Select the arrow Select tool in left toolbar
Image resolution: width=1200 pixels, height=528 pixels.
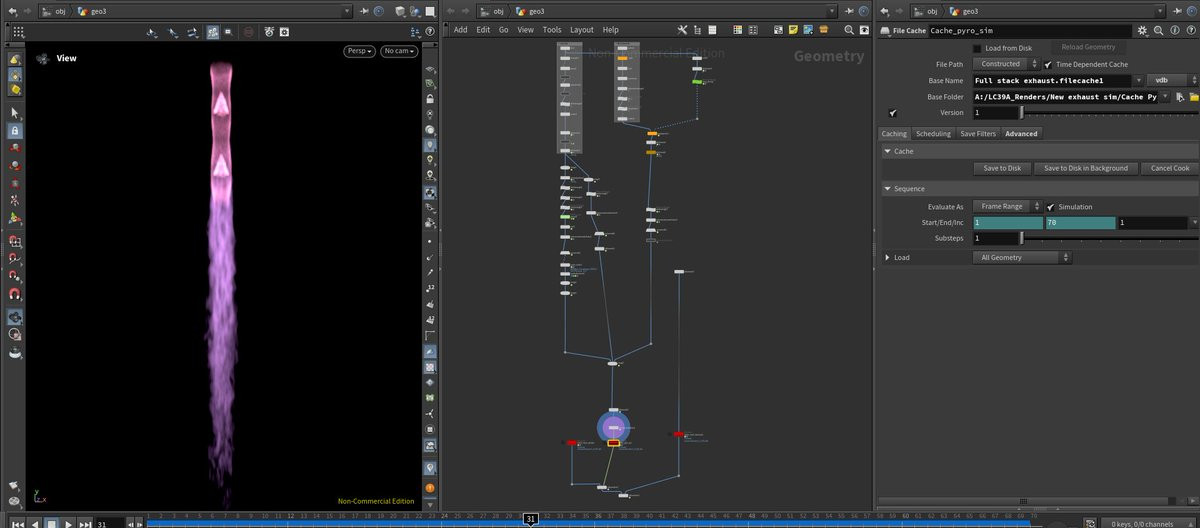15,114
